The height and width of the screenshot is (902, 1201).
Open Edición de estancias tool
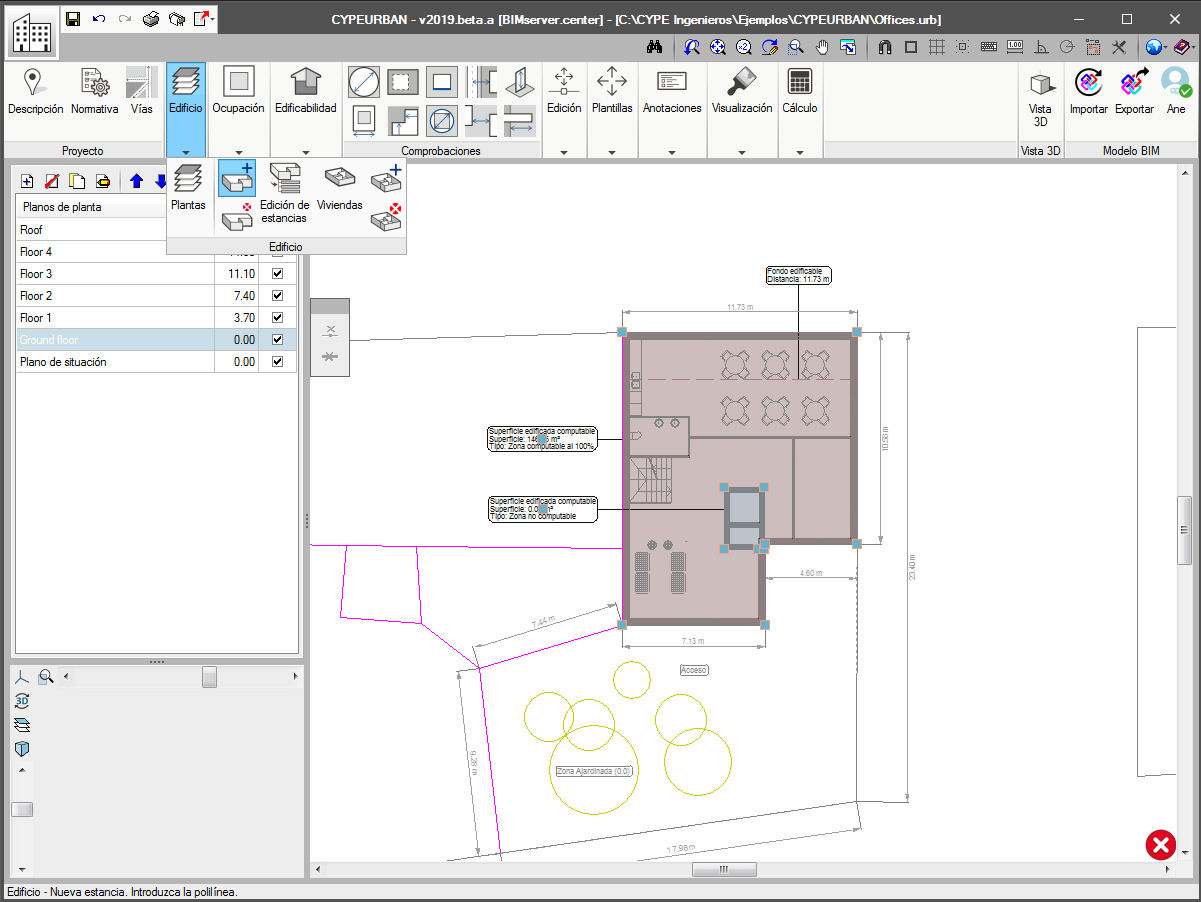pyautogui.click(x=284, y=194)
